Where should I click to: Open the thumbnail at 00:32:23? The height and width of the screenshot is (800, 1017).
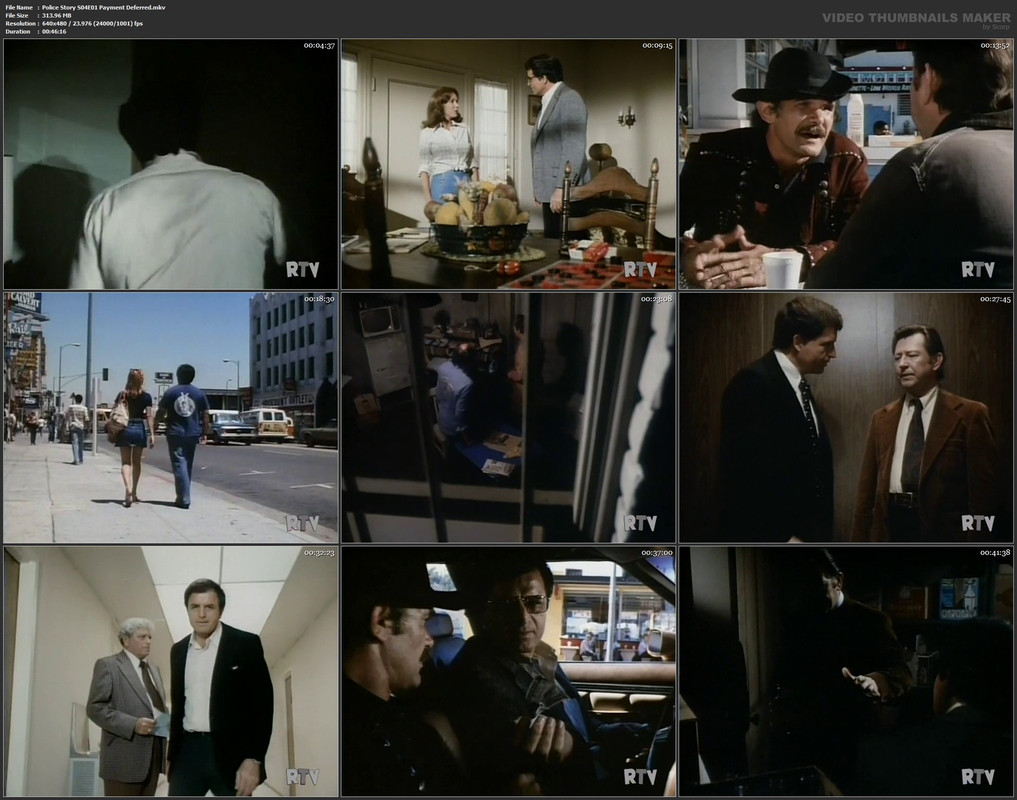click(x=171, y=671)
